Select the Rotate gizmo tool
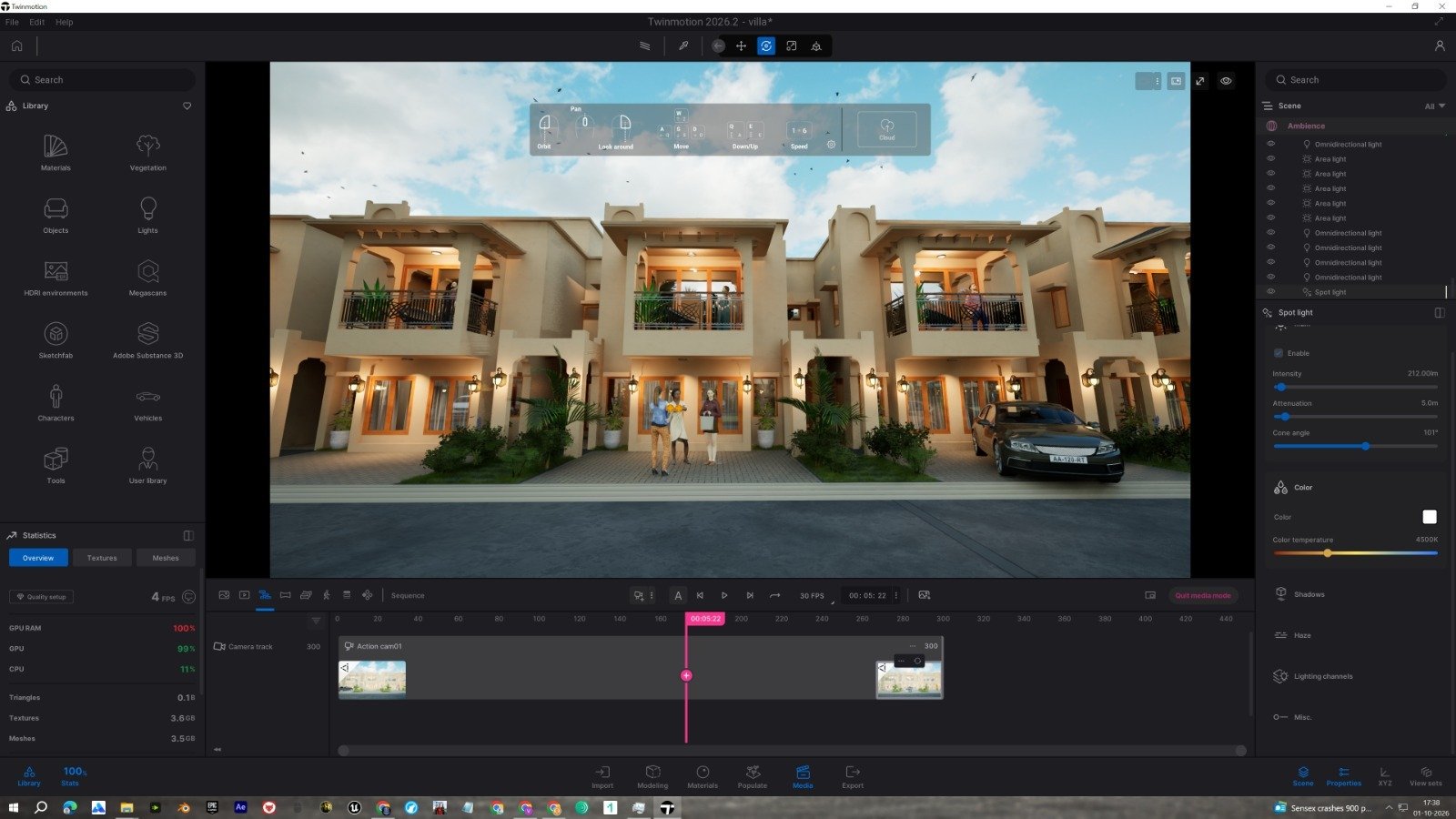 point(766,45)
